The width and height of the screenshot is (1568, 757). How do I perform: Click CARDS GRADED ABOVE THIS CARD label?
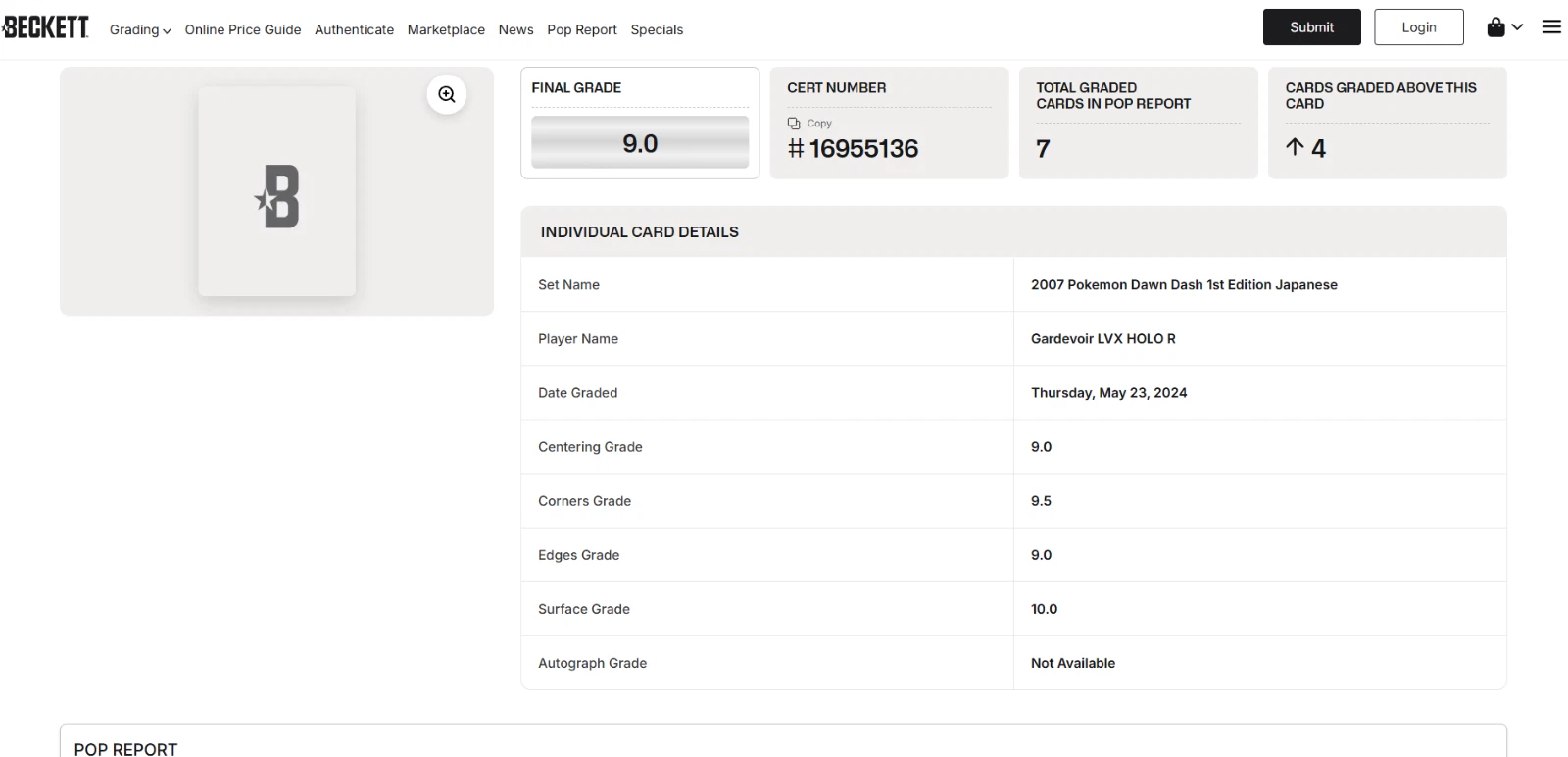pyautogui.click(x=1381, y=96)
